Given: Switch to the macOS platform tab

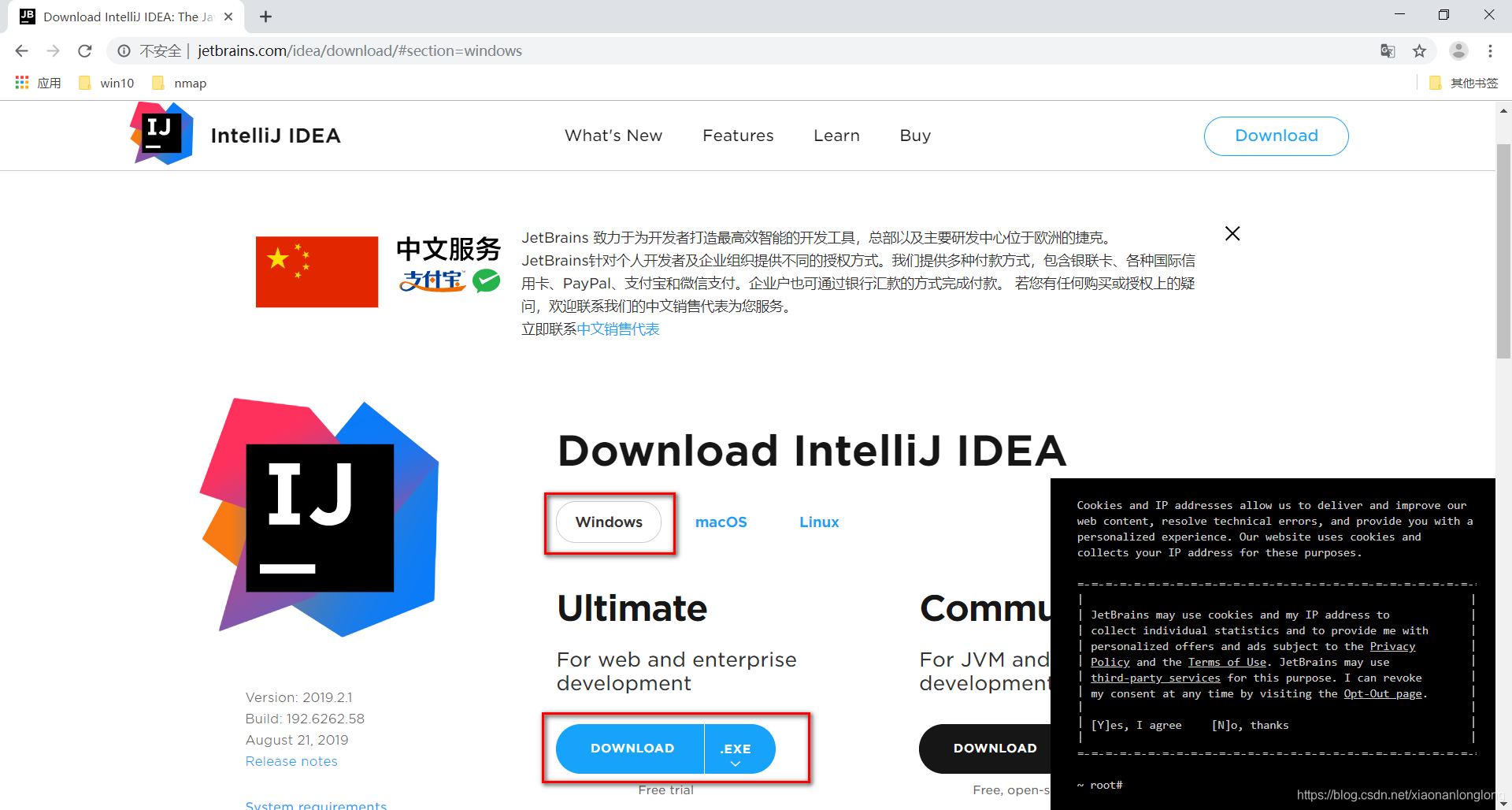Looking at the screenshot, I should (x=721, y=522).
